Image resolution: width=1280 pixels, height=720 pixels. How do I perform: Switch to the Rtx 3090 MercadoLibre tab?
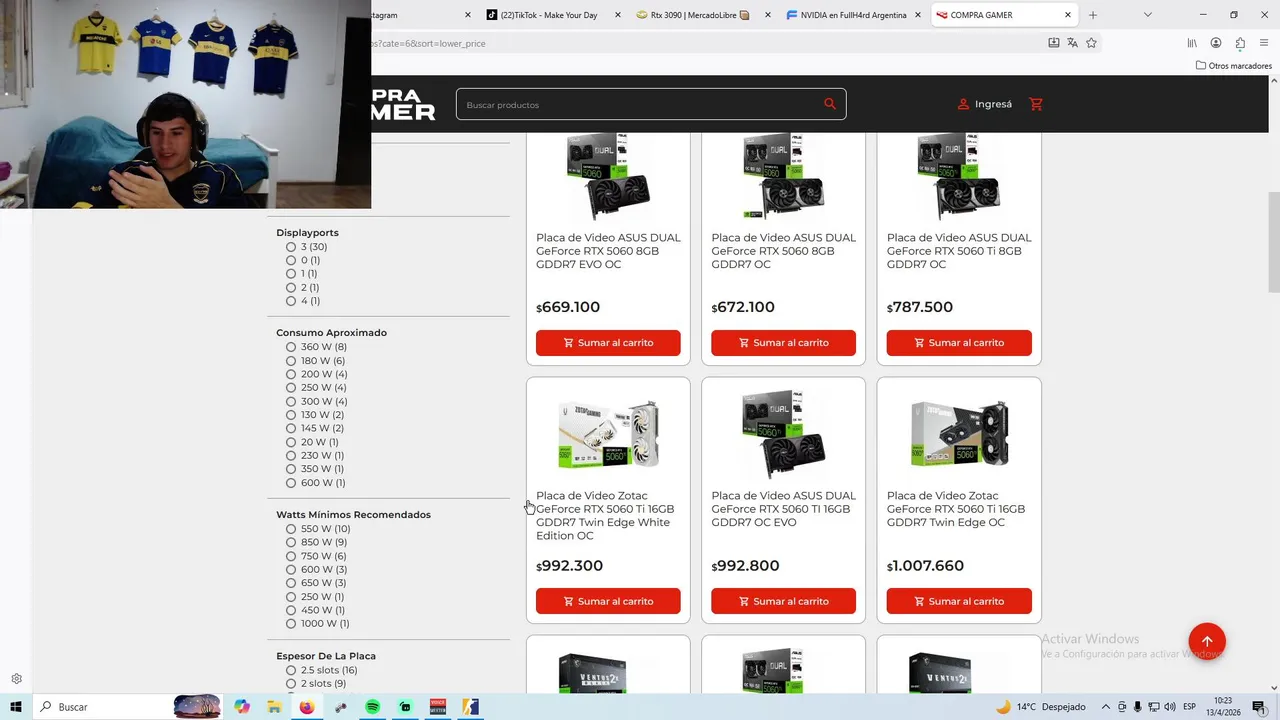pos(701,15)
